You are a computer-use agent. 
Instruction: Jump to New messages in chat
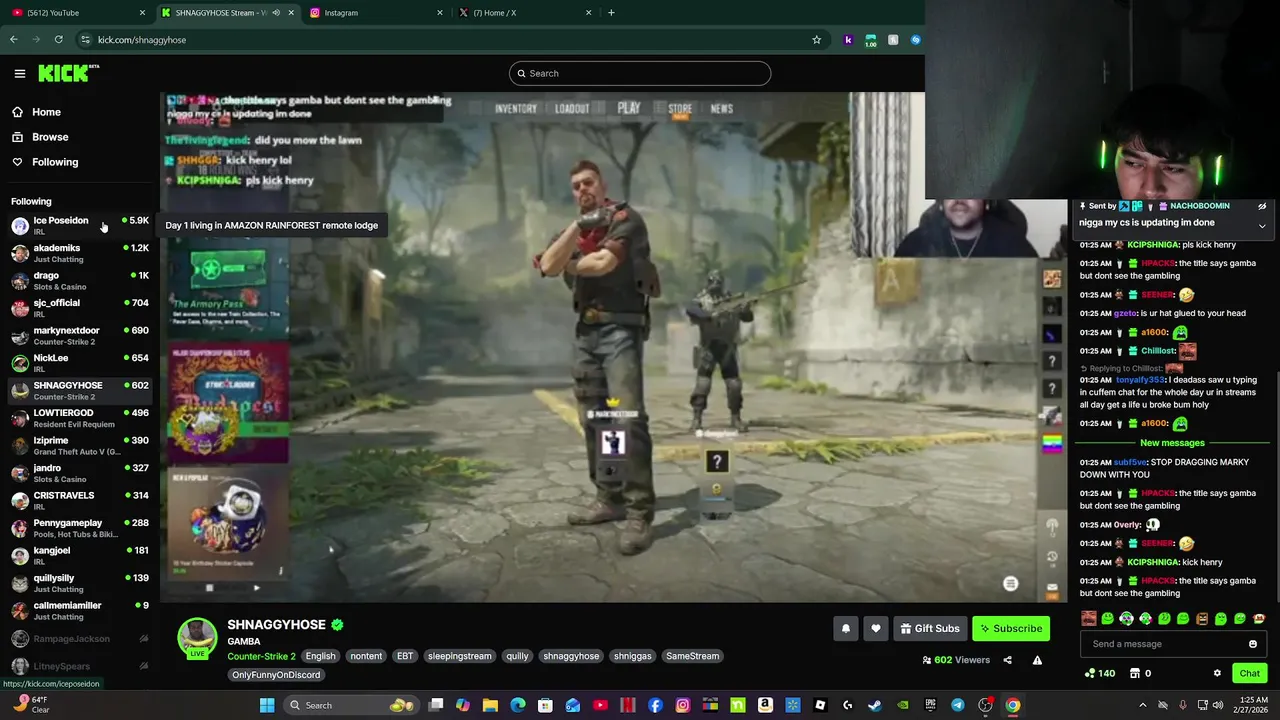[x=1172, y=443]
